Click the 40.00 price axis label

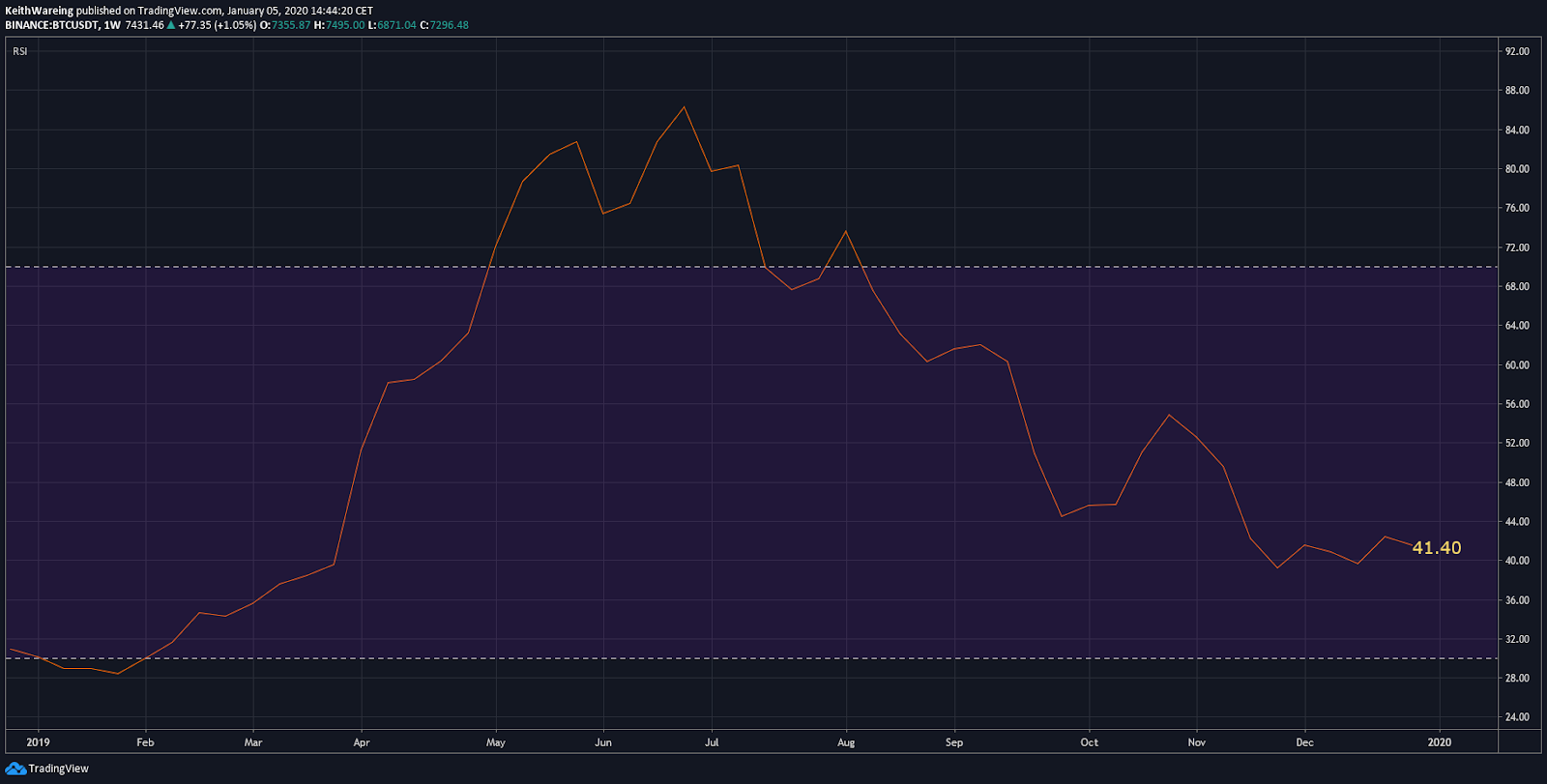(1517, 561)
